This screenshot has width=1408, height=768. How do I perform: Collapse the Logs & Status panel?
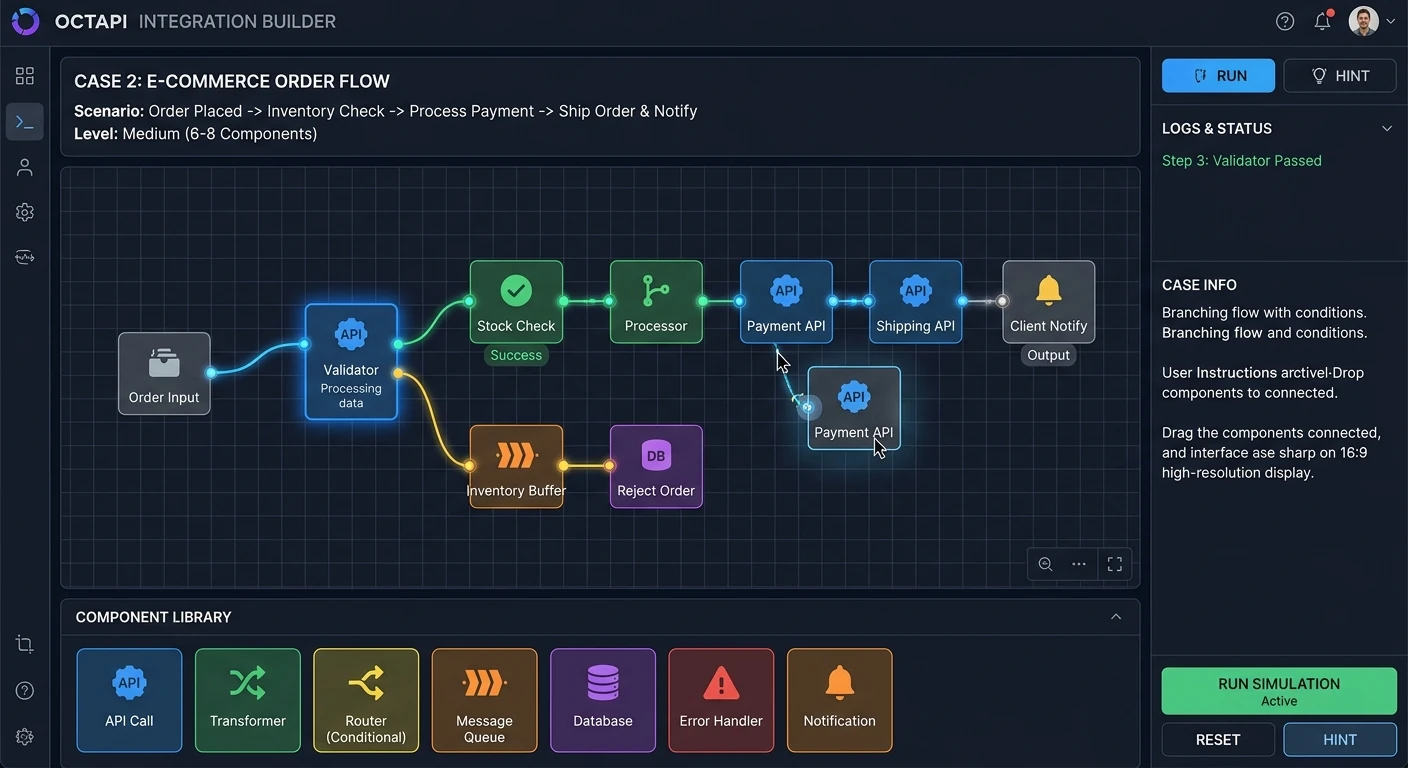tap(1386, 128)
